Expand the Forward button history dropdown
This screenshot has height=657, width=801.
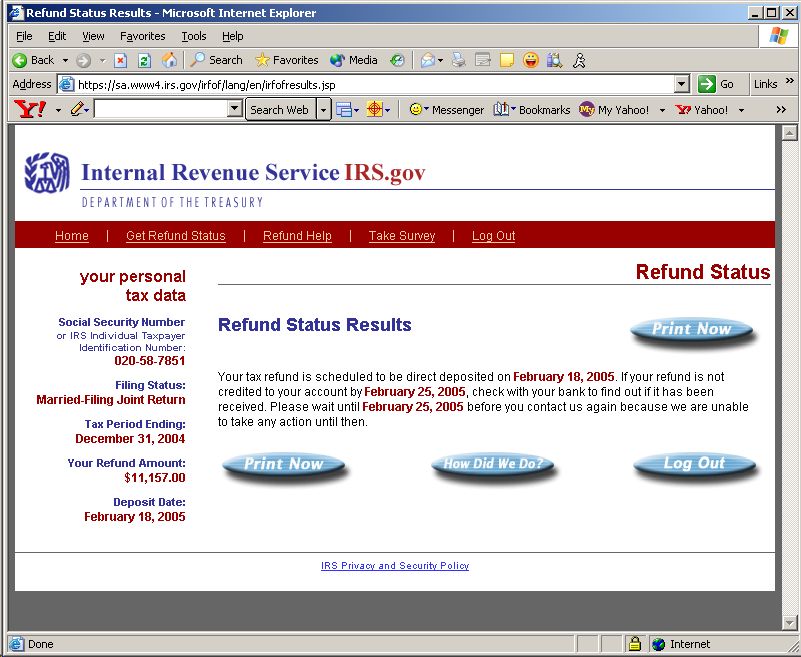click(103, 61)
